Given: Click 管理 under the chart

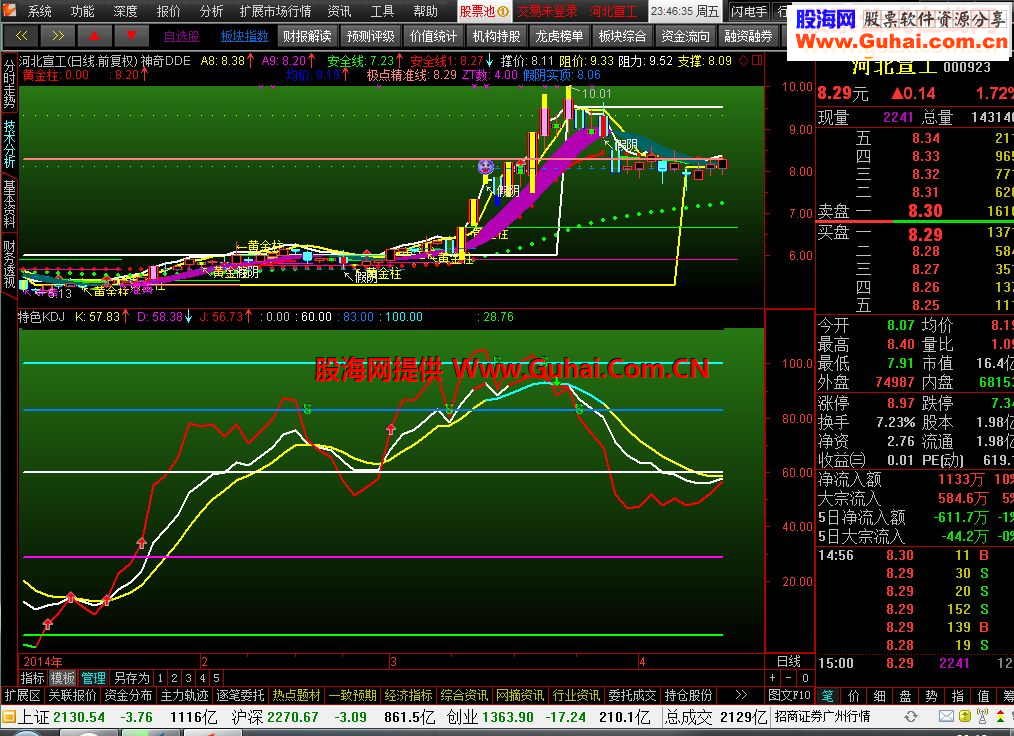Looking at the screenshot, I should tap(93, 678).
